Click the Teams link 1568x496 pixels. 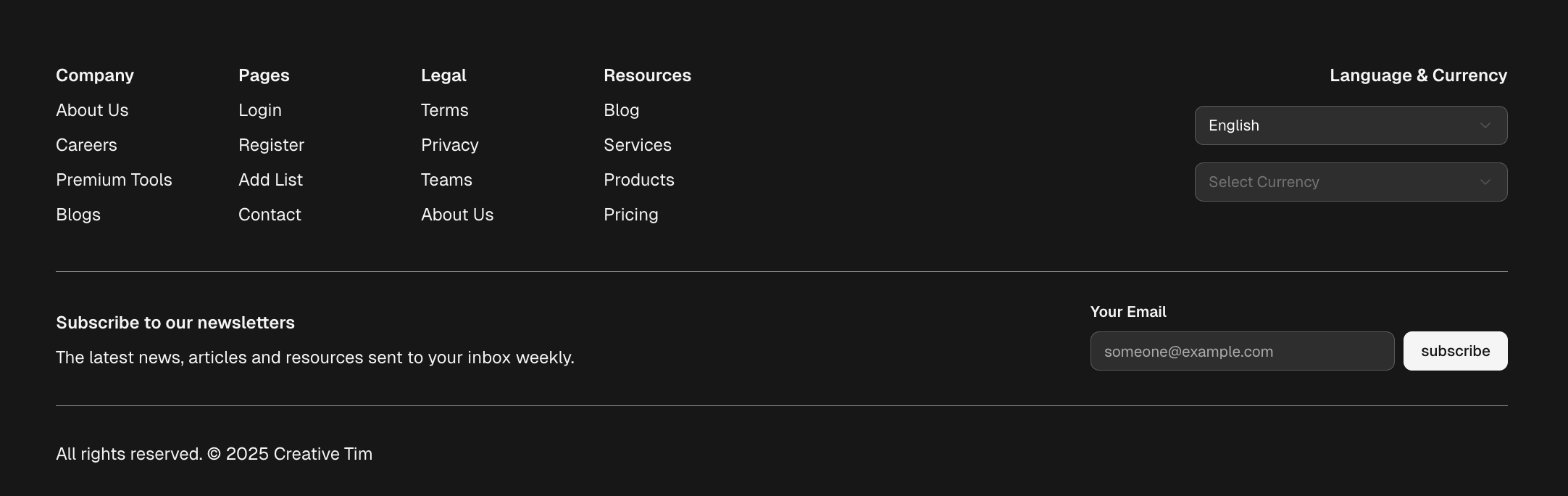(446, 180)
